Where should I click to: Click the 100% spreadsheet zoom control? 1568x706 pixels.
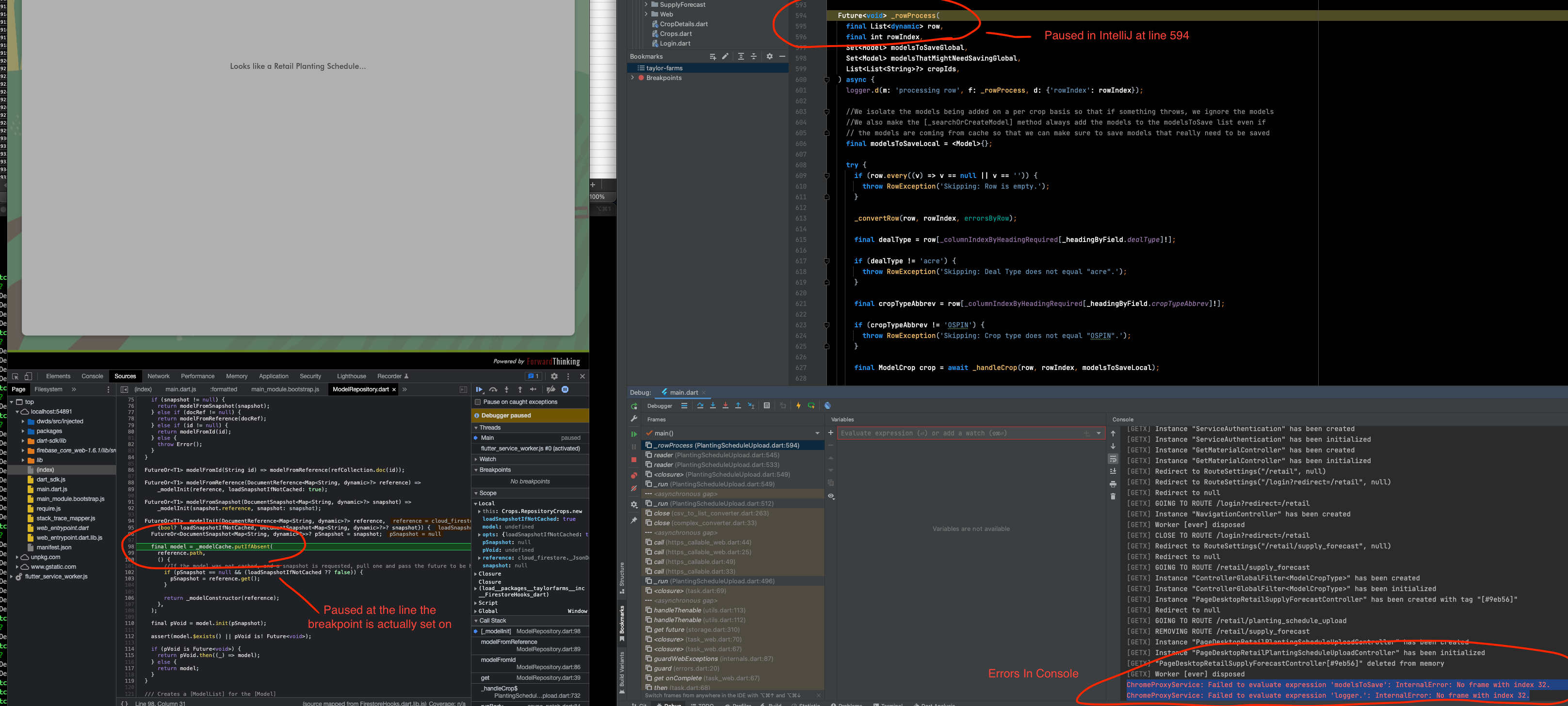point(597,196)
